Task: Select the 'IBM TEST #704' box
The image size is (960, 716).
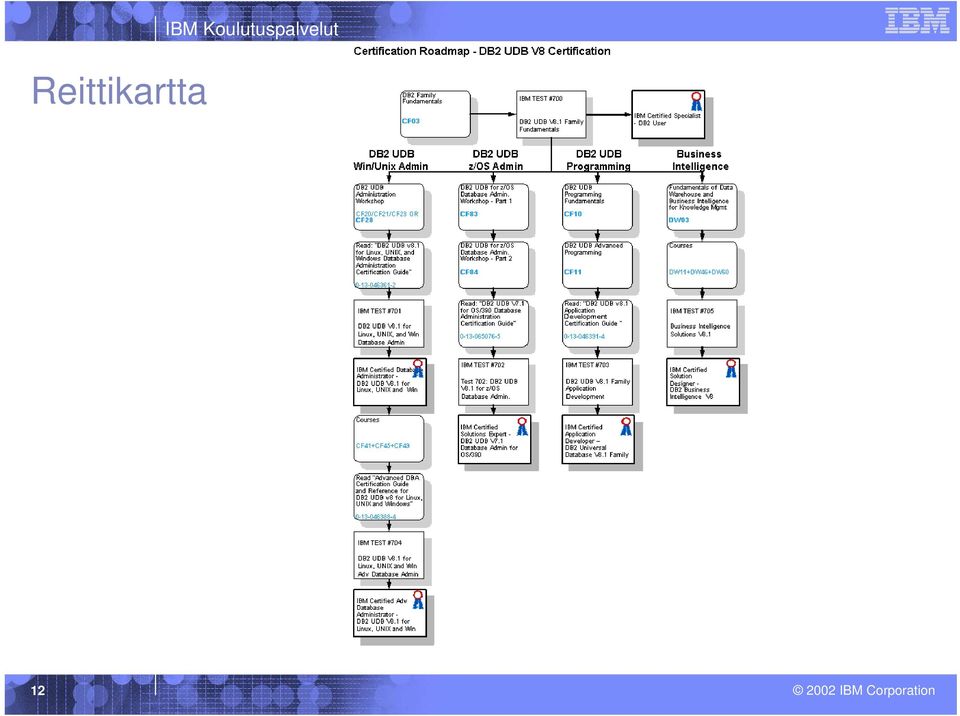Action: click(388, 556)
